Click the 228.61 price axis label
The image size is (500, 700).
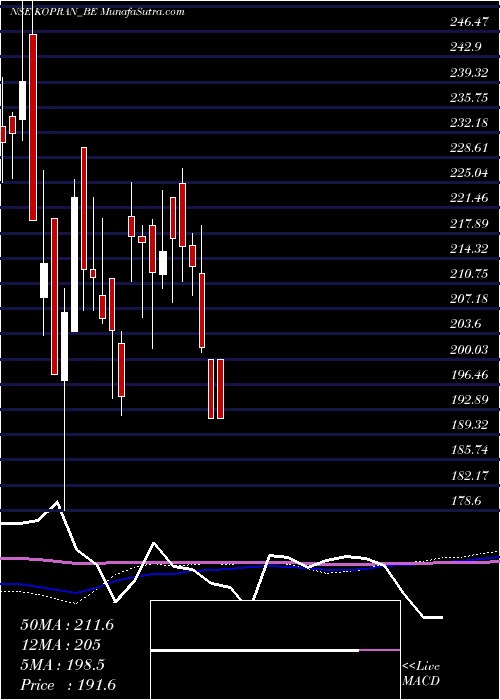coord(469,148)
